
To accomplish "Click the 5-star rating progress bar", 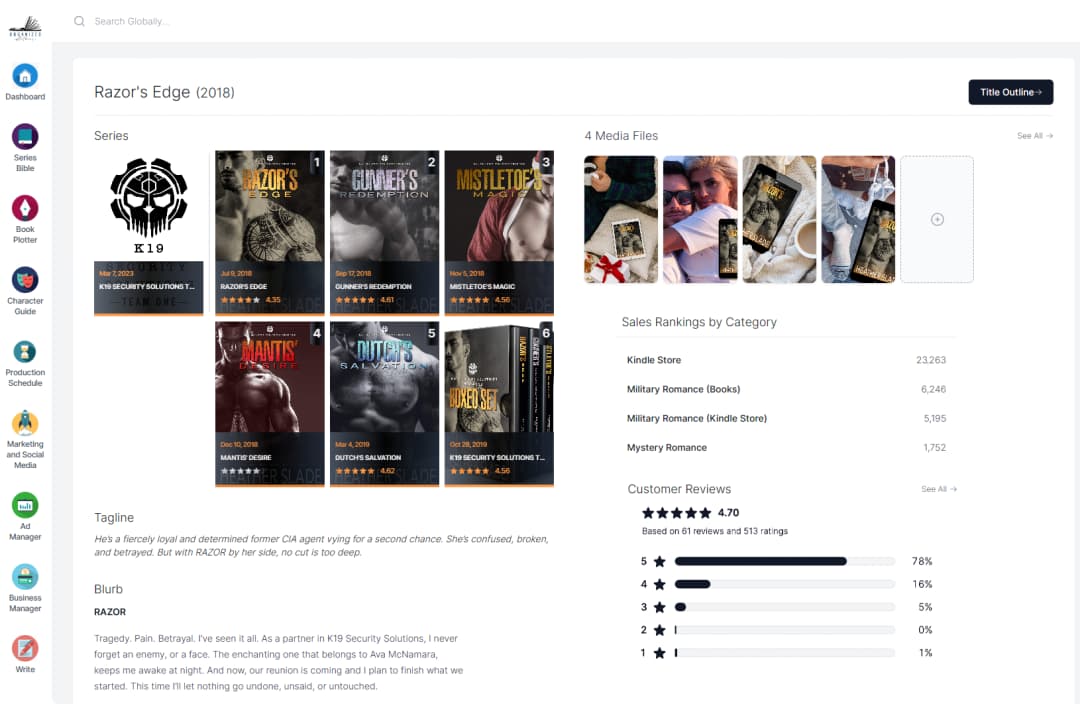I will click(784, 562).
